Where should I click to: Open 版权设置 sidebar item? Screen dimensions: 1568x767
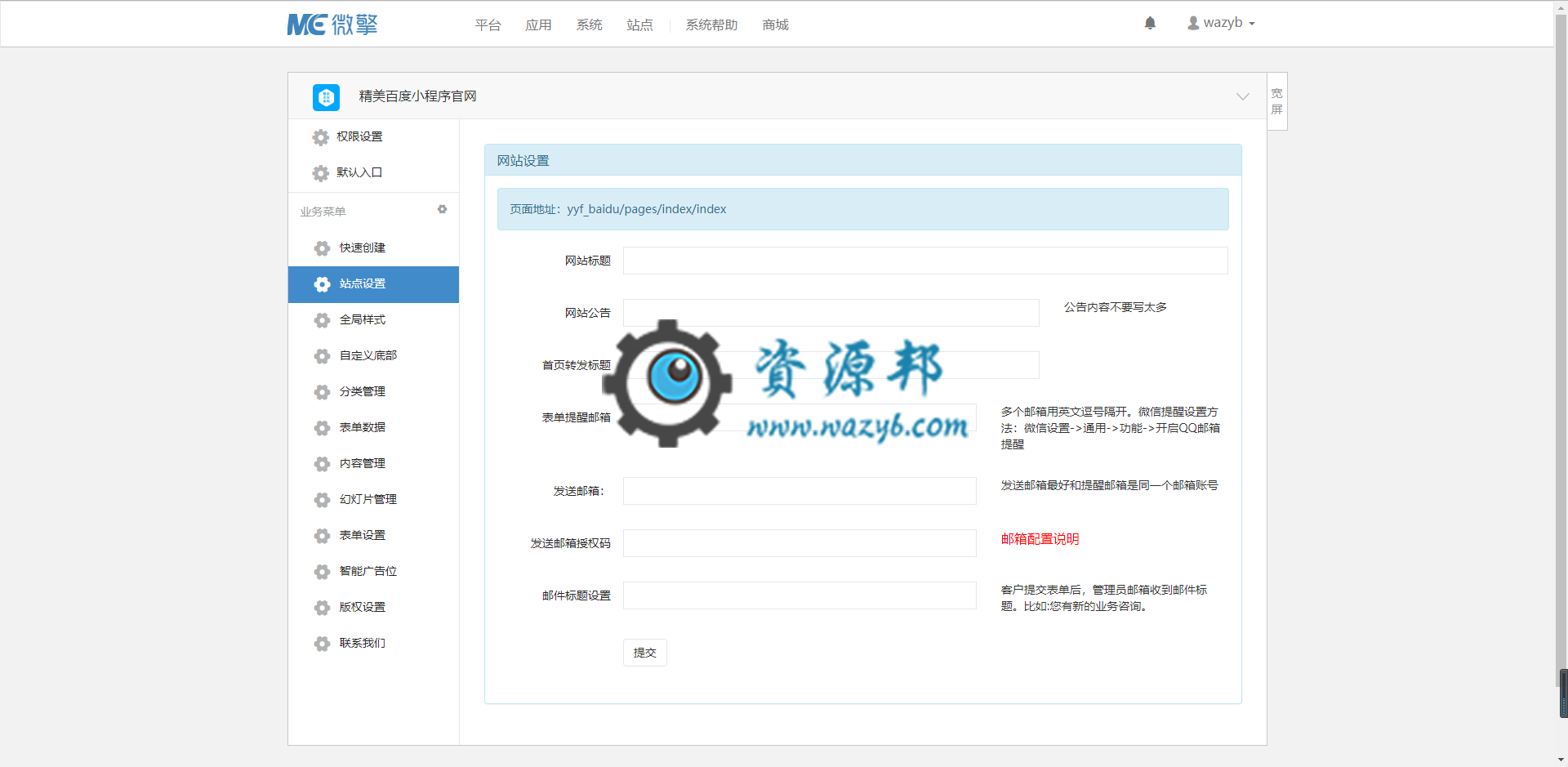373,607
